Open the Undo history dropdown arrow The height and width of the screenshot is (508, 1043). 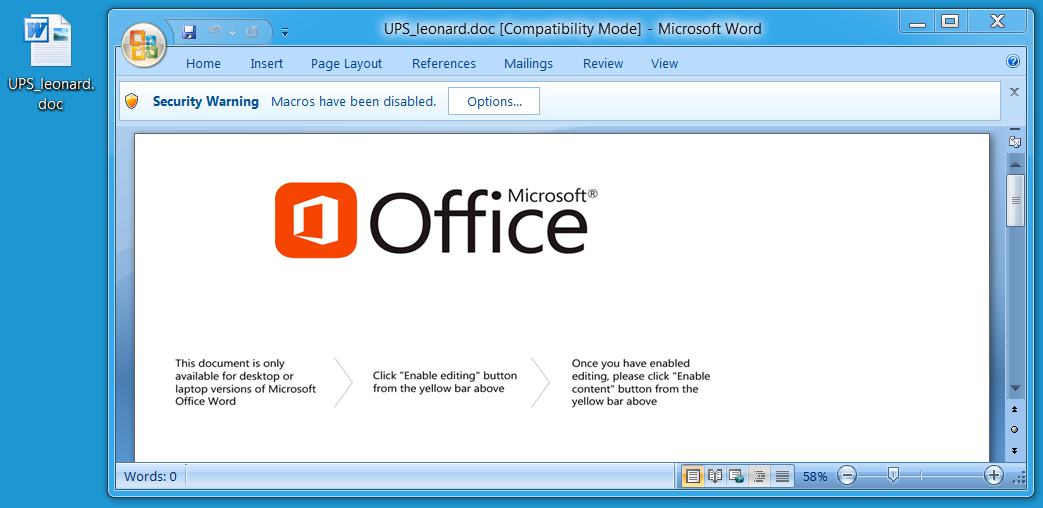tap(232, 32)
